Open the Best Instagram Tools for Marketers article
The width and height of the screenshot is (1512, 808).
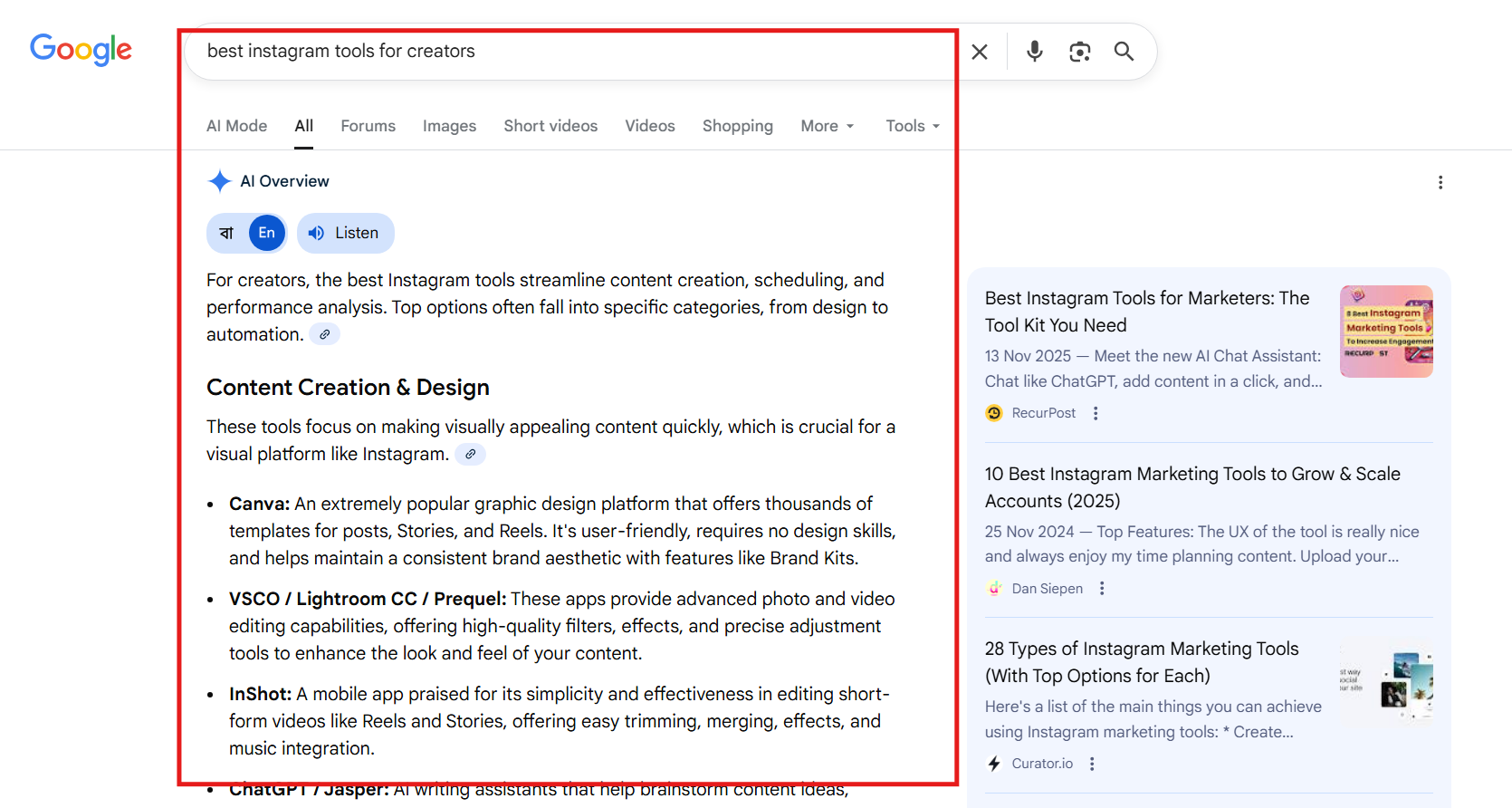click(x=1146, y=311)
